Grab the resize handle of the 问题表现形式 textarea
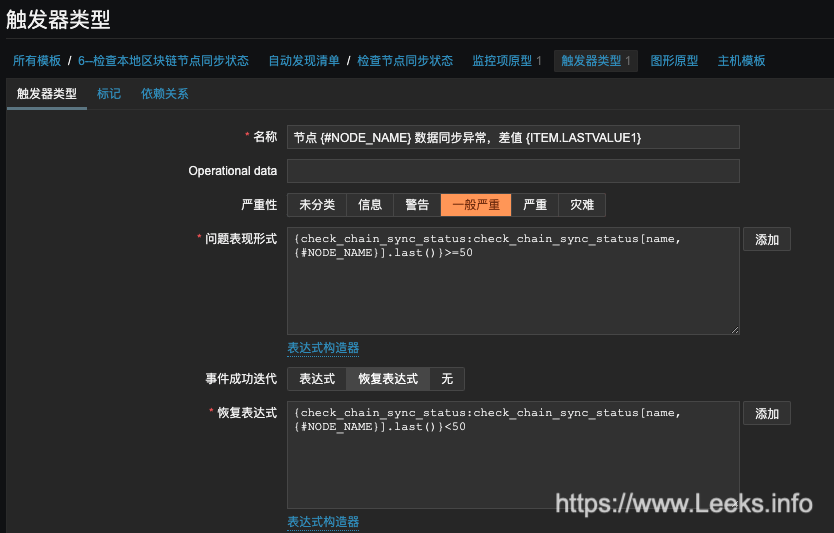This screenshot has width=834, height=533. tap(735, 330)
